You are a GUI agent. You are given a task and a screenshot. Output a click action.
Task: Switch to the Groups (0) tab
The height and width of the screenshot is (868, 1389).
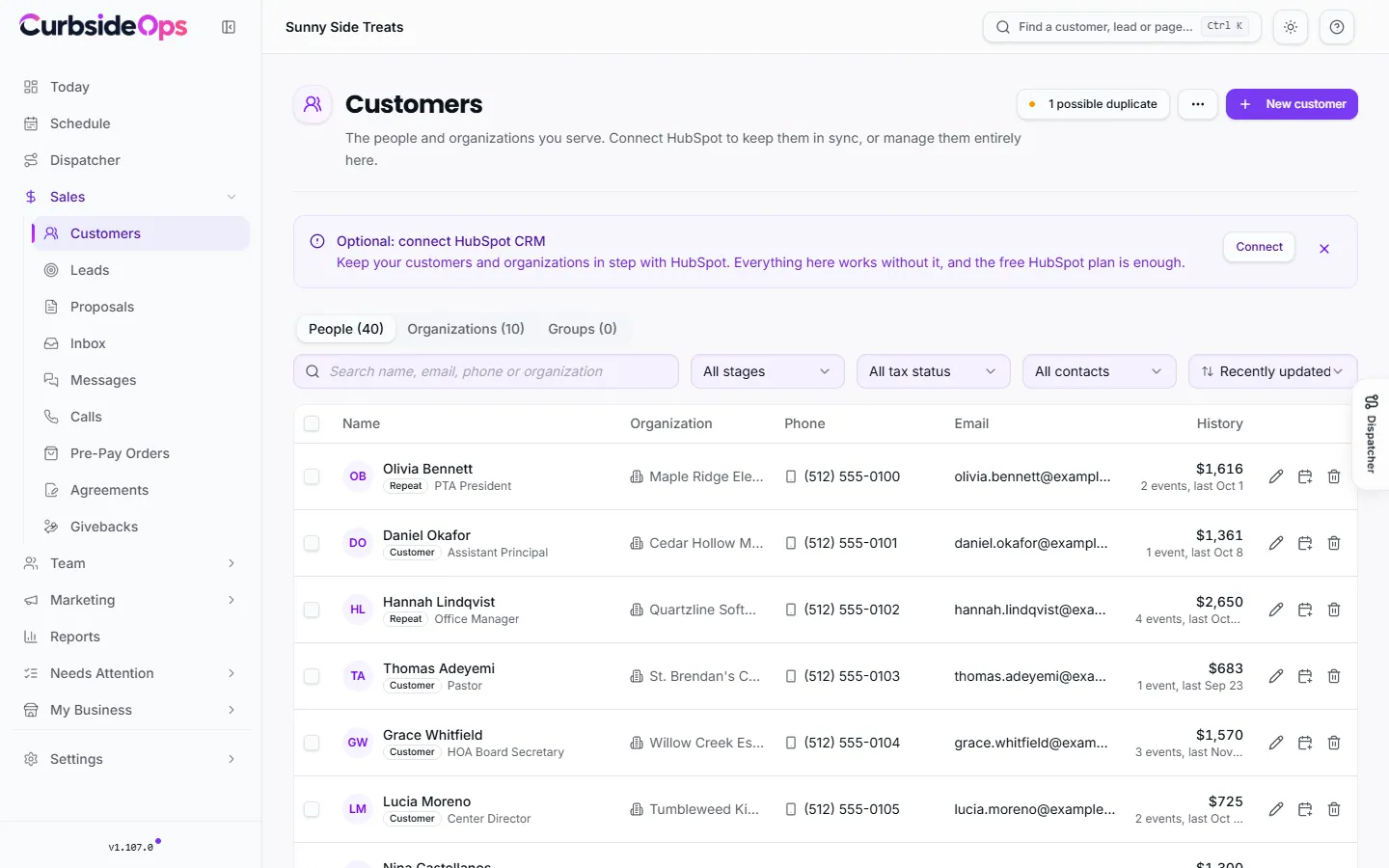click(583, 329)
